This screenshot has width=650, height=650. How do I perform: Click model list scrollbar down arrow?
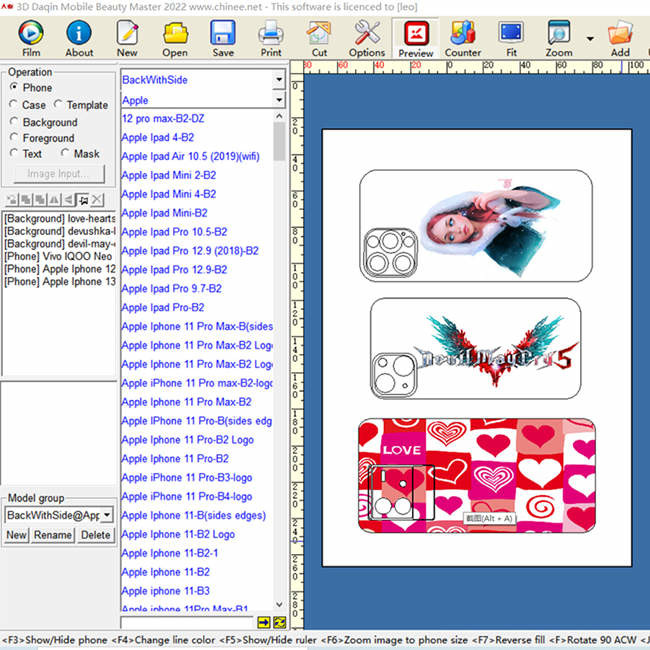[x=279, y=604]
